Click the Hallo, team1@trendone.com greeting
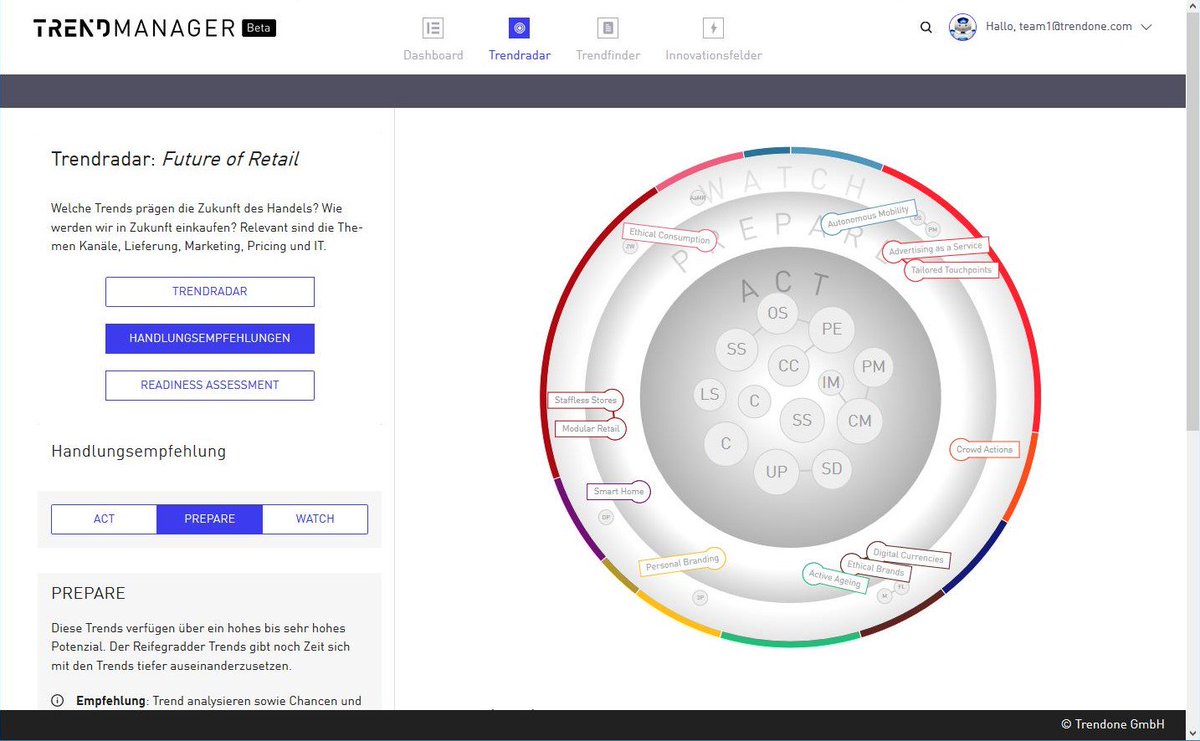This screenshot has height=741, width=1200. (x=1059, y=27)
